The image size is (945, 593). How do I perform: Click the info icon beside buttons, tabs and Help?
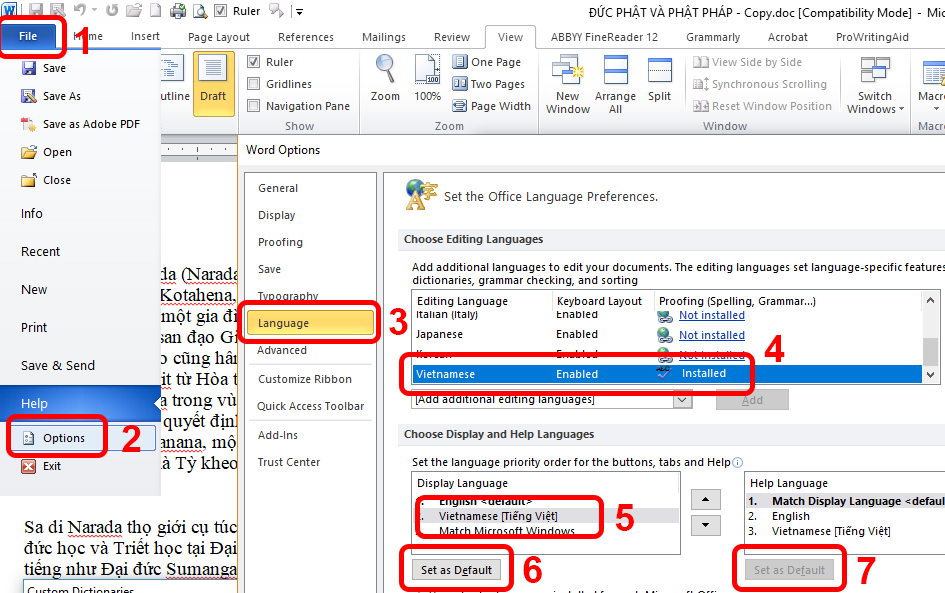click(x=738, y=462)
